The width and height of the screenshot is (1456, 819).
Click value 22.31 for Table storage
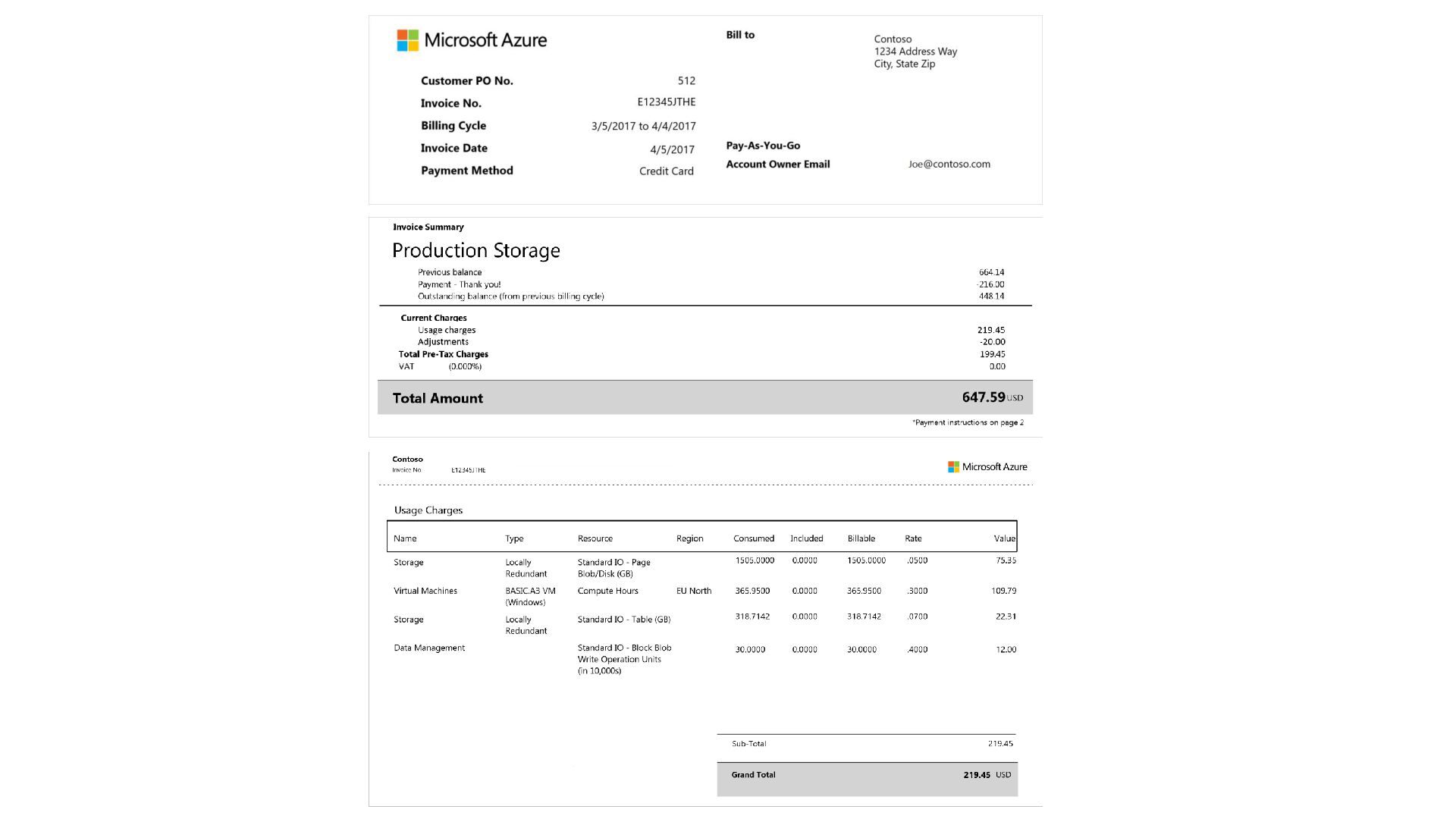click(x=1006, y=617)
